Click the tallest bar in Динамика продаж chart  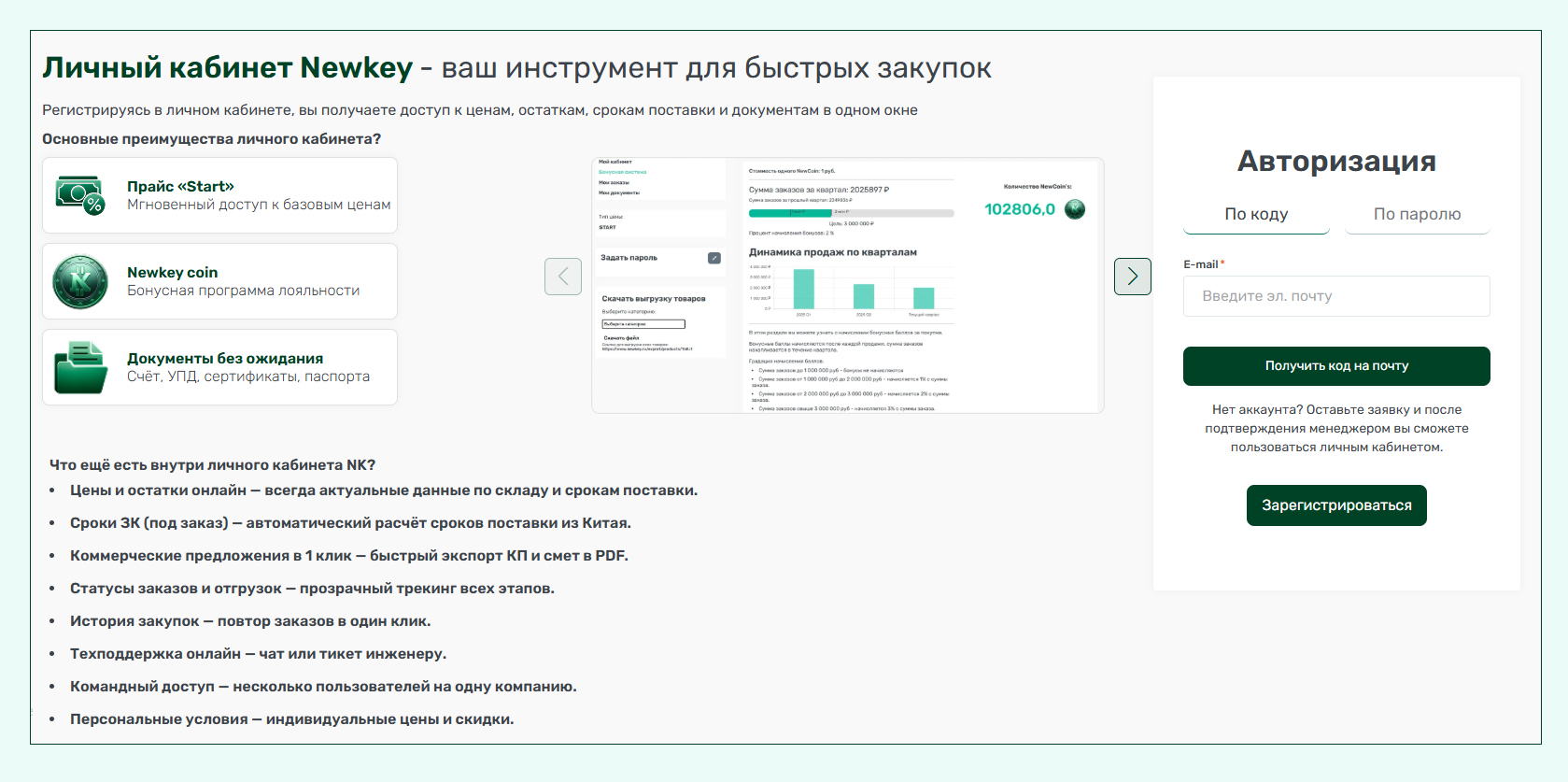coord(803,289)
